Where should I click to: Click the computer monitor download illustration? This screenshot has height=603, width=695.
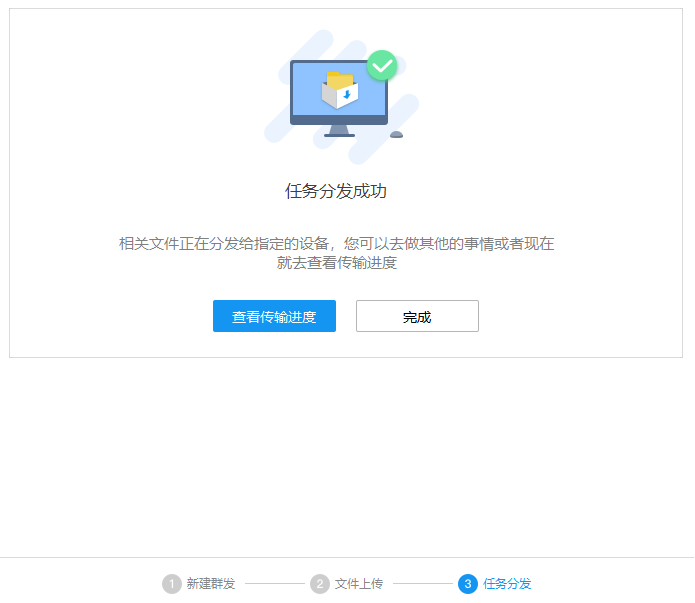(339, 98)
